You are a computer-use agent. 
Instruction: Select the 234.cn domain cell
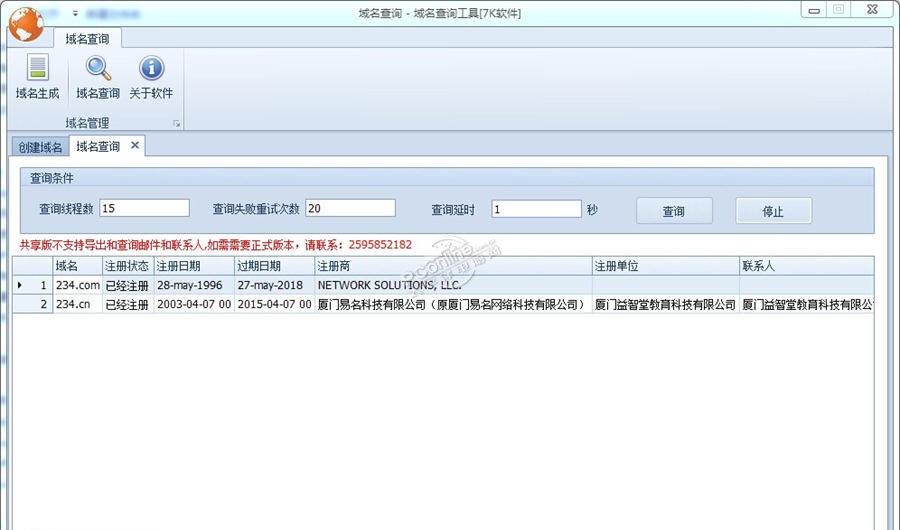pos(77,304)
